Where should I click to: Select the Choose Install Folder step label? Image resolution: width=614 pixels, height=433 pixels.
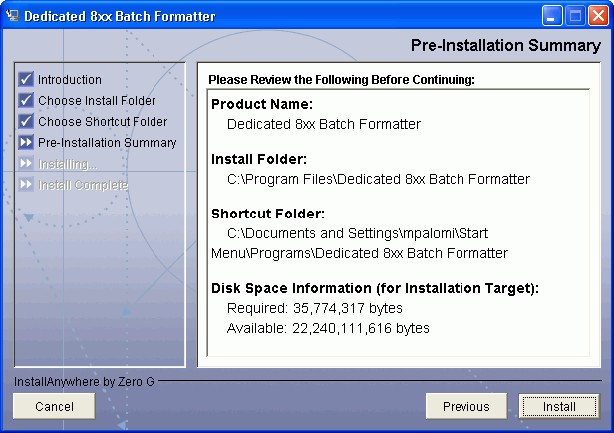click(97, 101)
